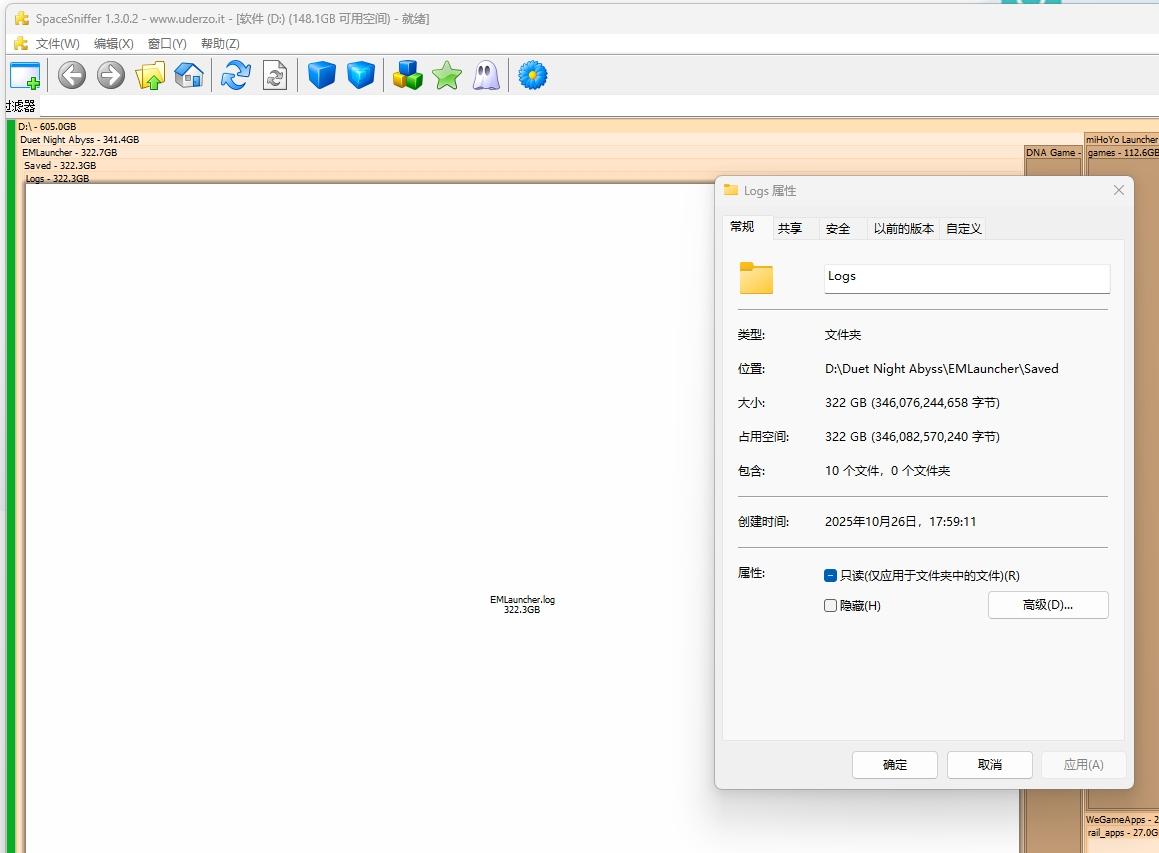This screenshot has width=1159, height=853.
Task: Go up one folder level icon
Action: point(150,76)
